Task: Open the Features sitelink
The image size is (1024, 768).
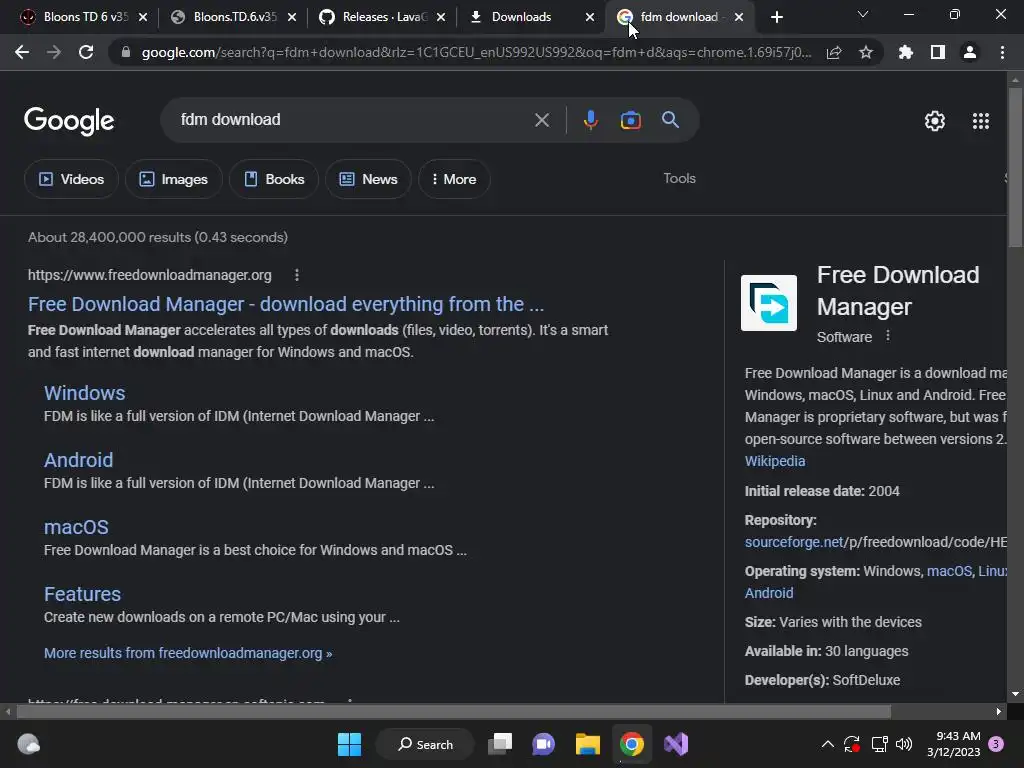Action: [x=82, y=594]
